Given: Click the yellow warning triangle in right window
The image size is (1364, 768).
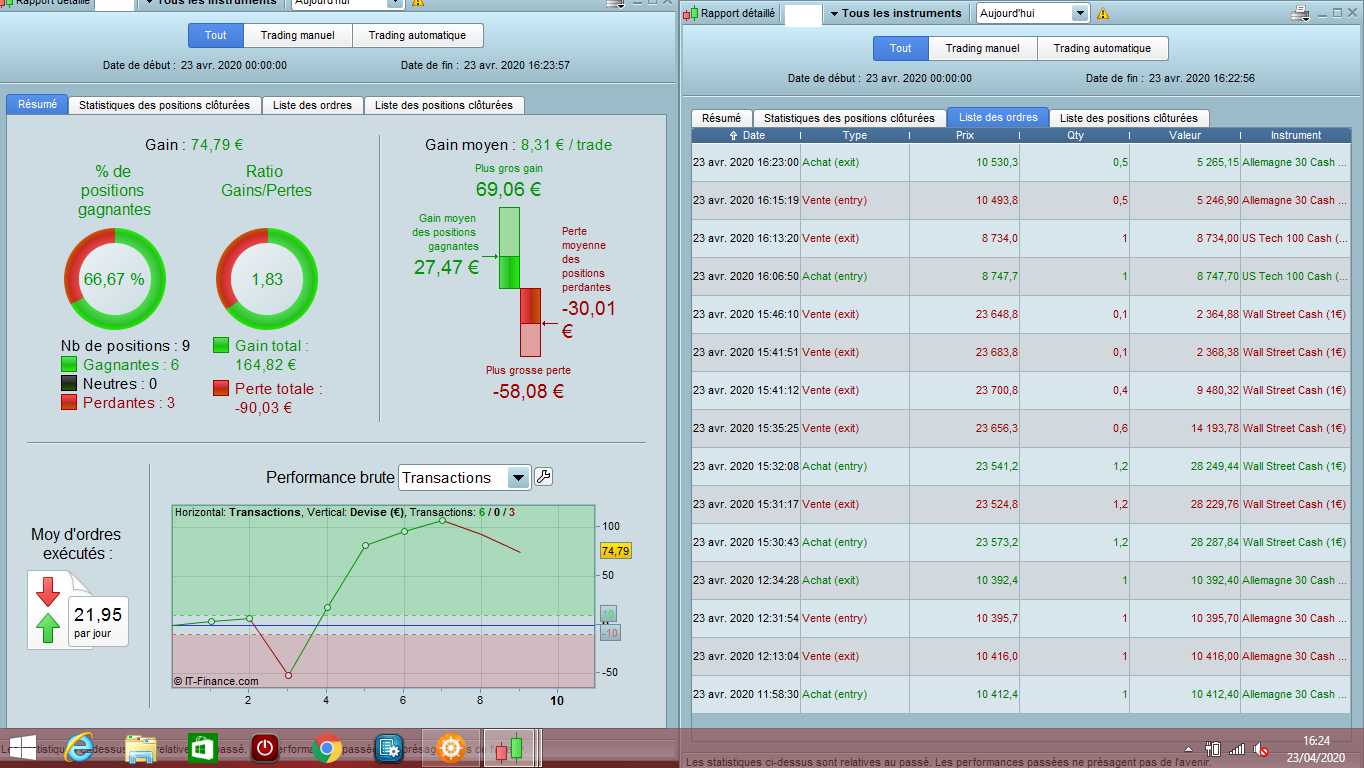Looking at the screenshot, I should pos(1103,14).
